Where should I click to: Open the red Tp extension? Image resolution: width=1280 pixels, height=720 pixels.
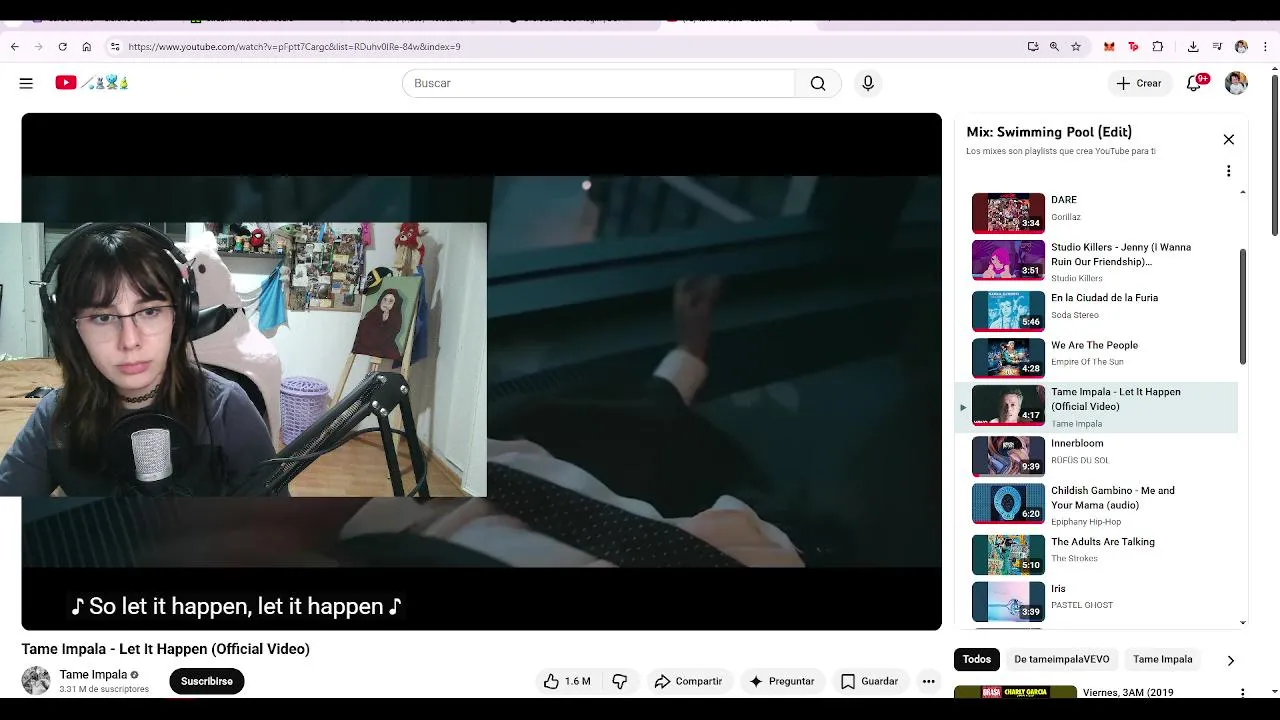tap(1133, 46)
